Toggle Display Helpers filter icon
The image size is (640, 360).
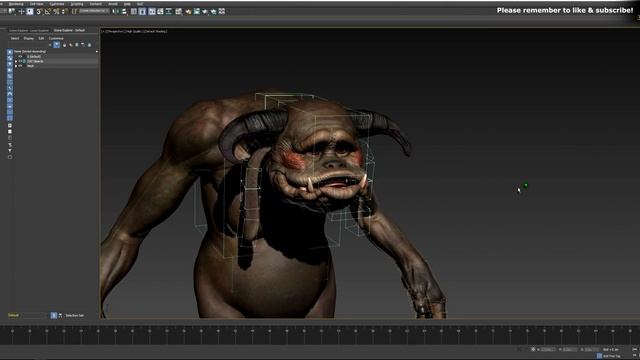(x=10, y=76)
